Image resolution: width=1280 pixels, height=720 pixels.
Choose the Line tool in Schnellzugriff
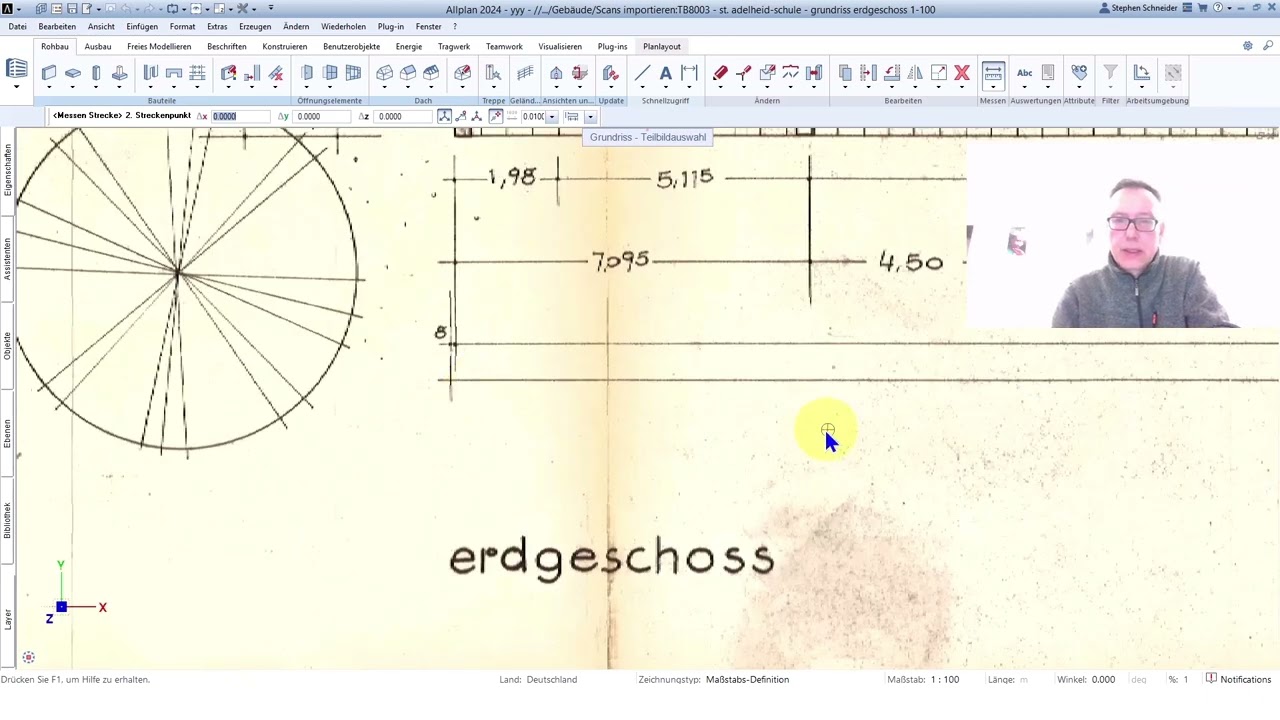(642, 73)
